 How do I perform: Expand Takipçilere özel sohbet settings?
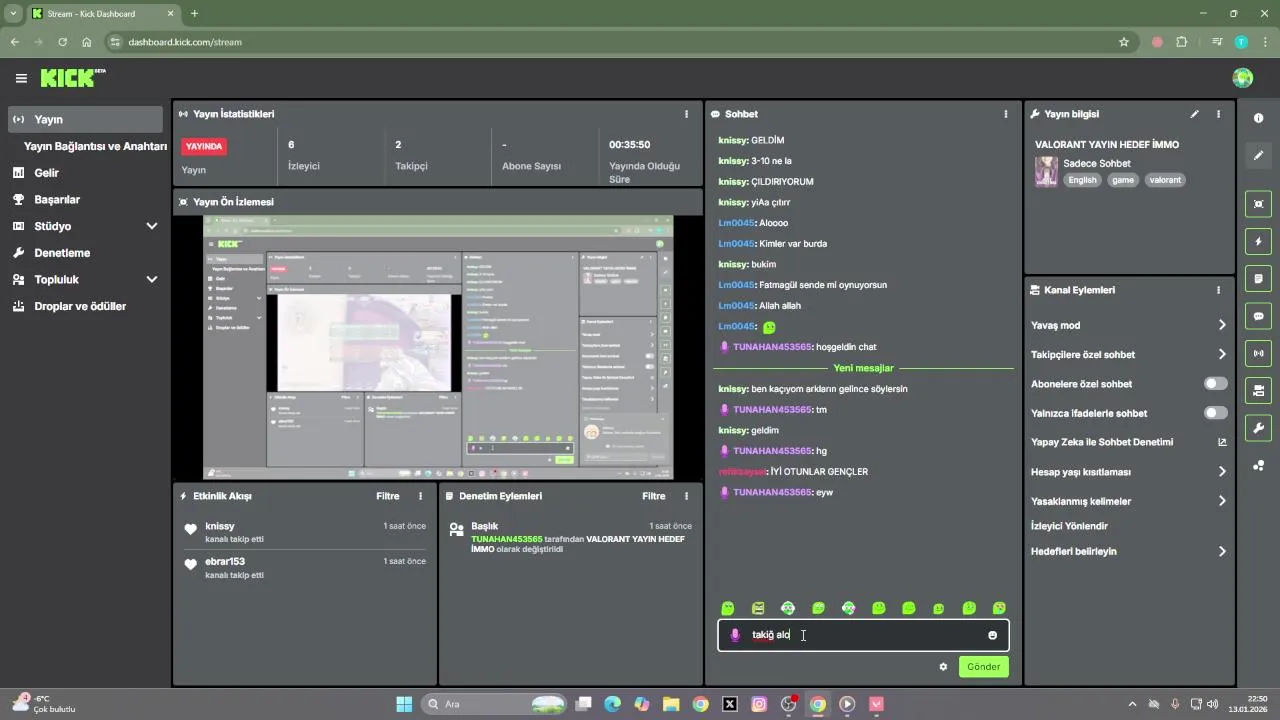1128,354
